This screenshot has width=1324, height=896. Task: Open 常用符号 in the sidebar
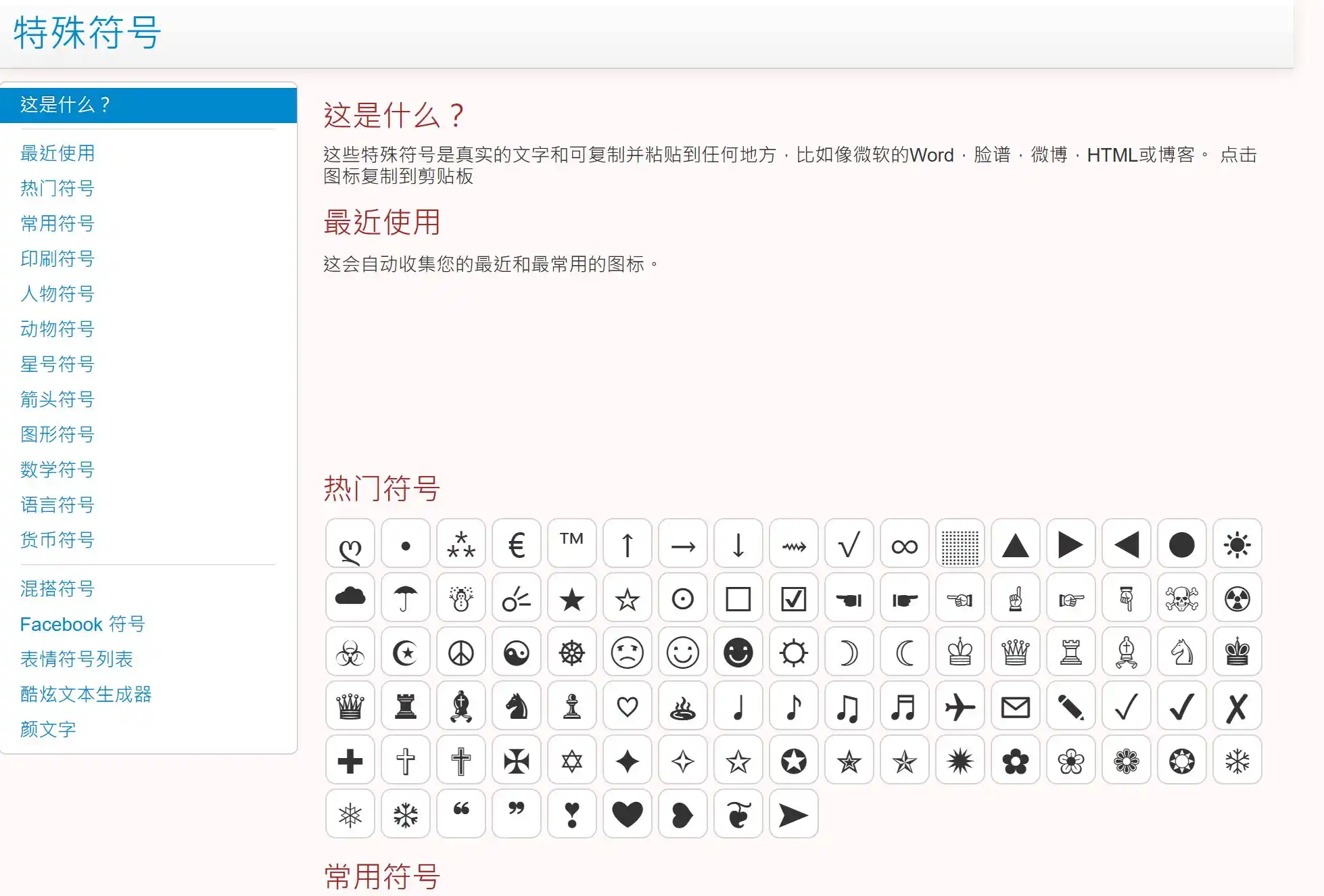(x=57, y=224)
